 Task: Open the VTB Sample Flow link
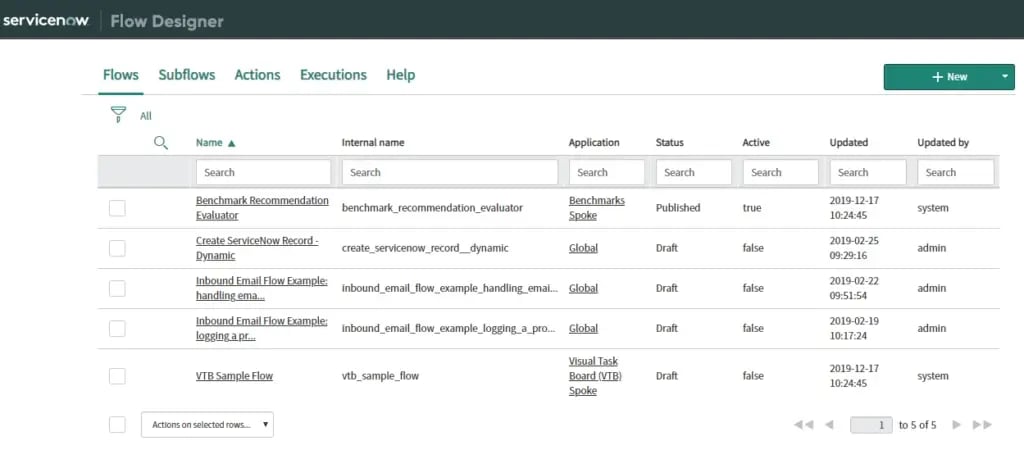[x=234, y=376]
